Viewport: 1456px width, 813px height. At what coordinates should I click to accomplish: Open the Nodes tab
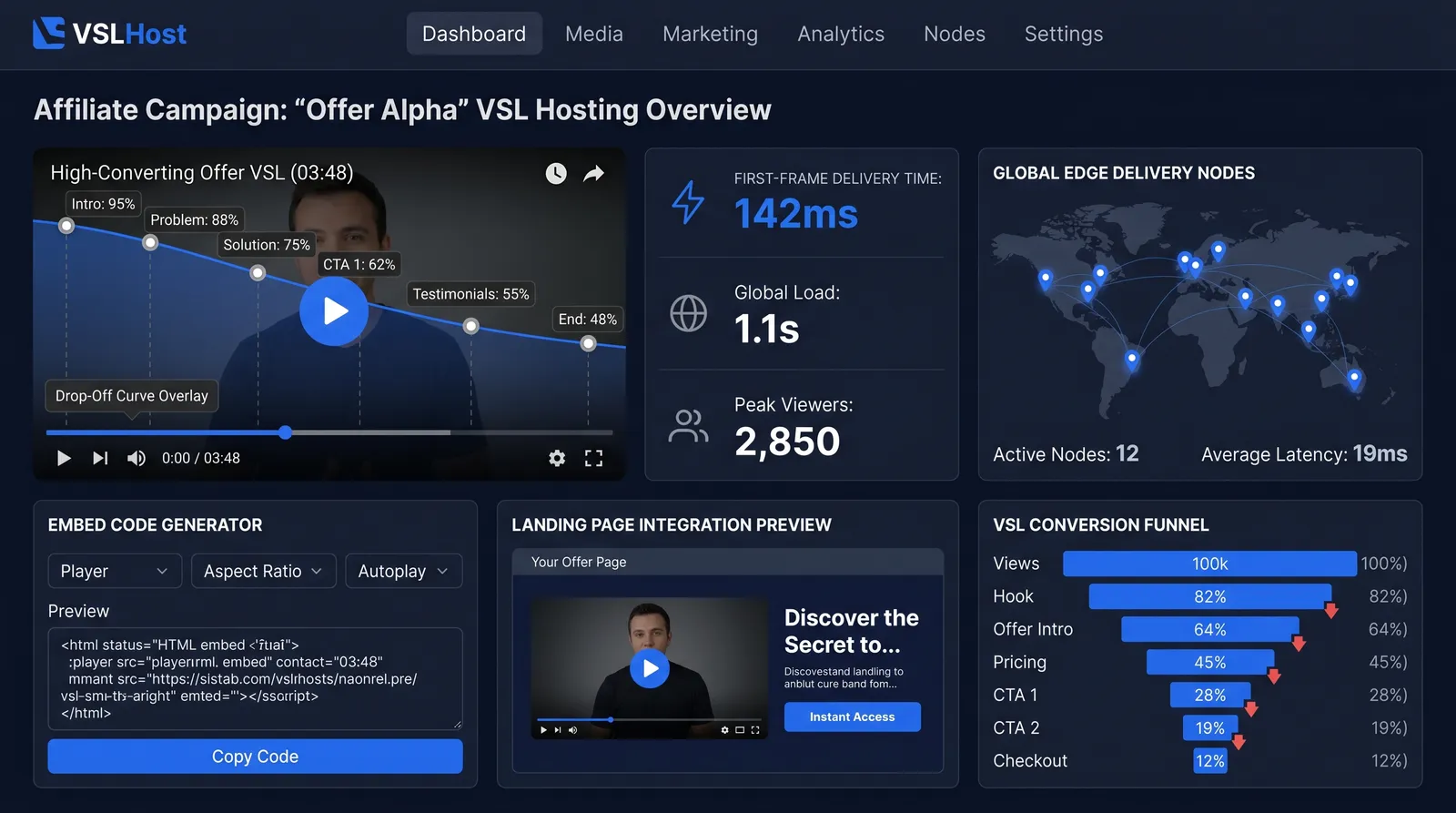955,34
